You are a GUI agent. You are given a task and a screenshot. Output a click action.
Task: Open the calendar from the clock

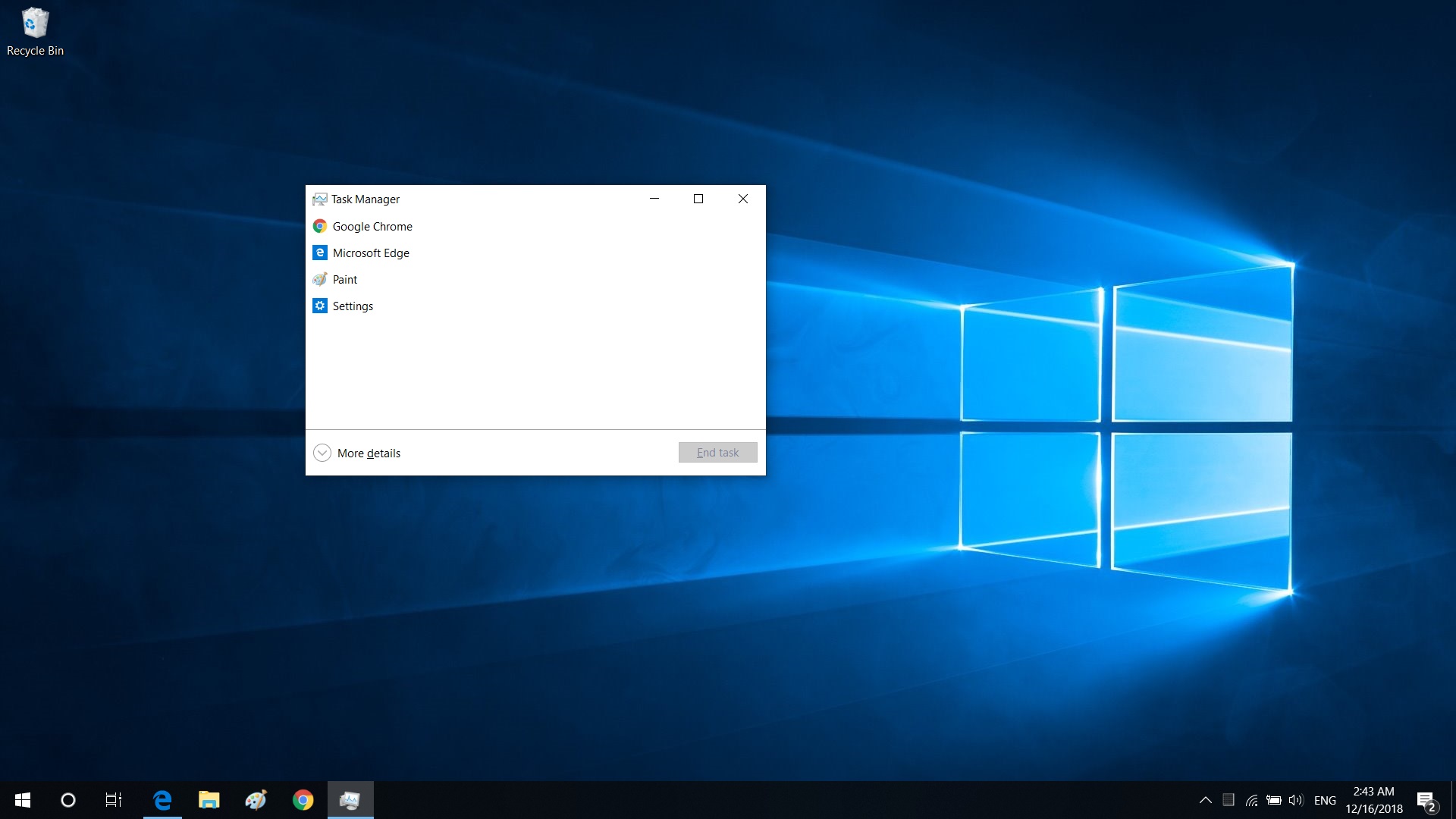(x=1373, y=800)
